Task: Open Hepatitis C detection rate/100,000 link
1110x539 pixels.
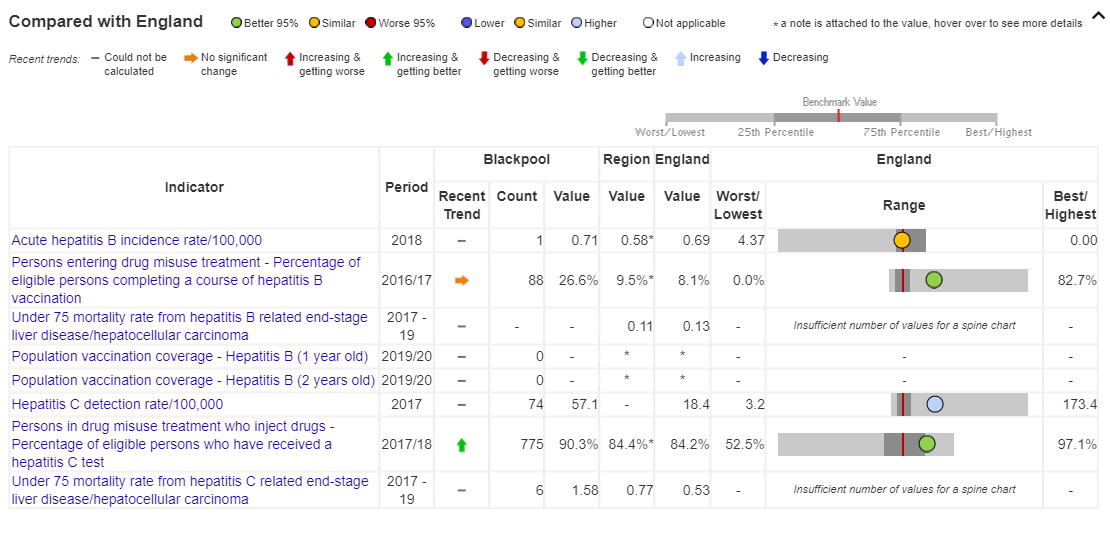Action: (x=117, y=404)
